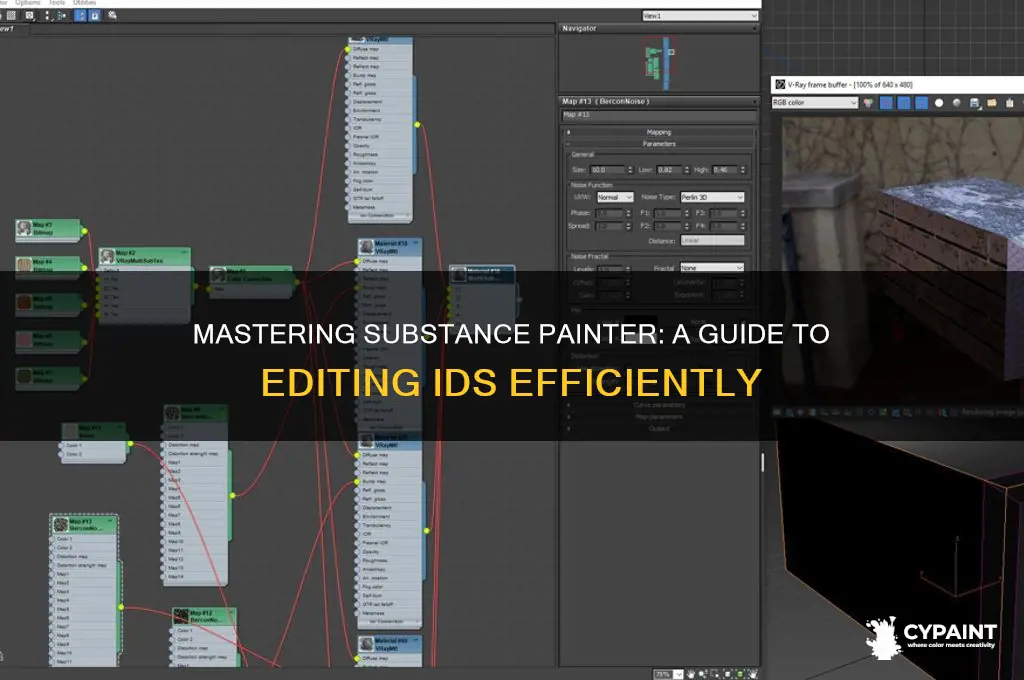Viewport: 1024px width, 680px height.
Task: Click the Size spinner arrows
Action: click(x=630, y=170)
